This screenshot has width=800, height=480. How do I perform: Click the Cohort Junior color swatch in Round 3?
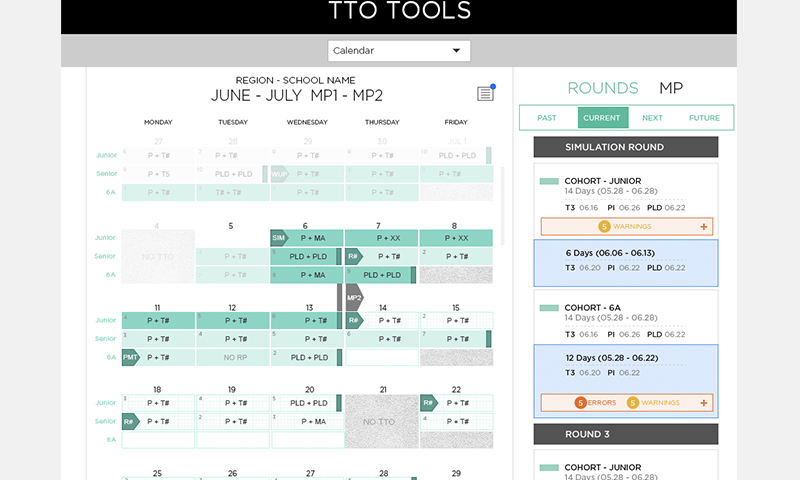coord(549,467)
